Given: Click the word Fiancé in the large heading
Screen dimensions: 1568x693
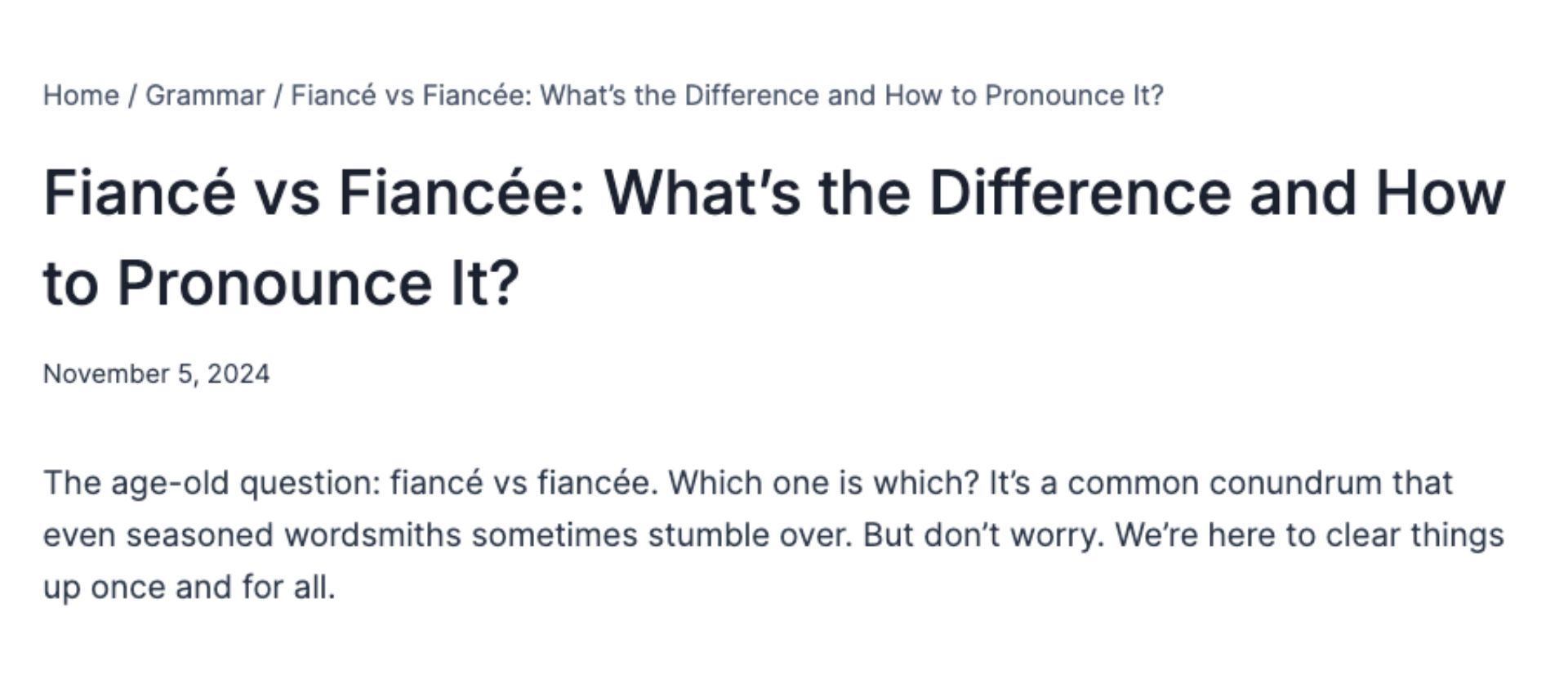Looking at the screenshot, I should point(139,193).
